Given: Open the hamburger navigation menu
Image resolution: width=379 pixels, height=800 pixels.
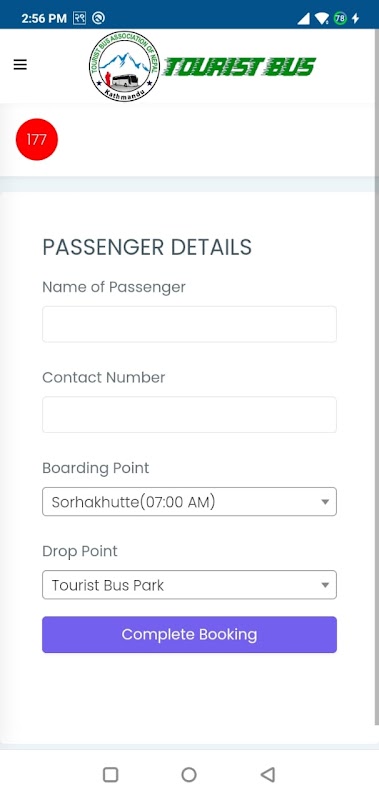Looking at the screenshot, I should pyautogui.click(x=20, y=65).
